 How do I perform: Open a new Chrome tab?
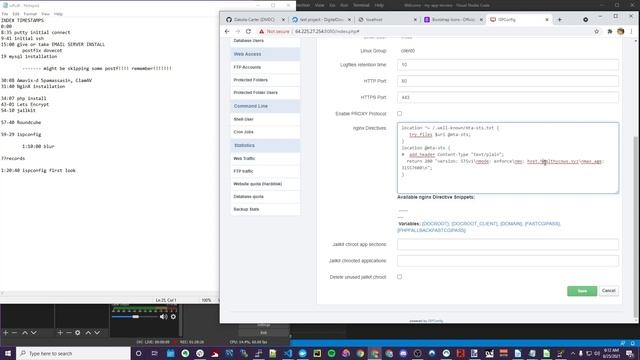click(x=560, y=20)
